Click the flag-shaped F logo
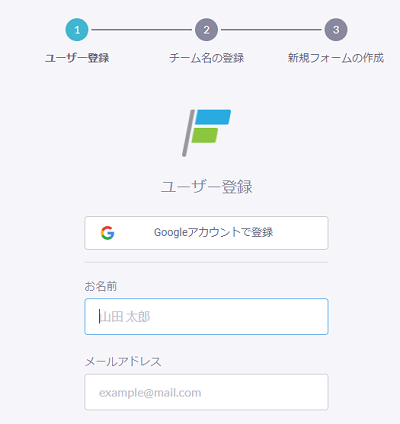This screenshot has height=424, width=400. [x=206, y=133]
